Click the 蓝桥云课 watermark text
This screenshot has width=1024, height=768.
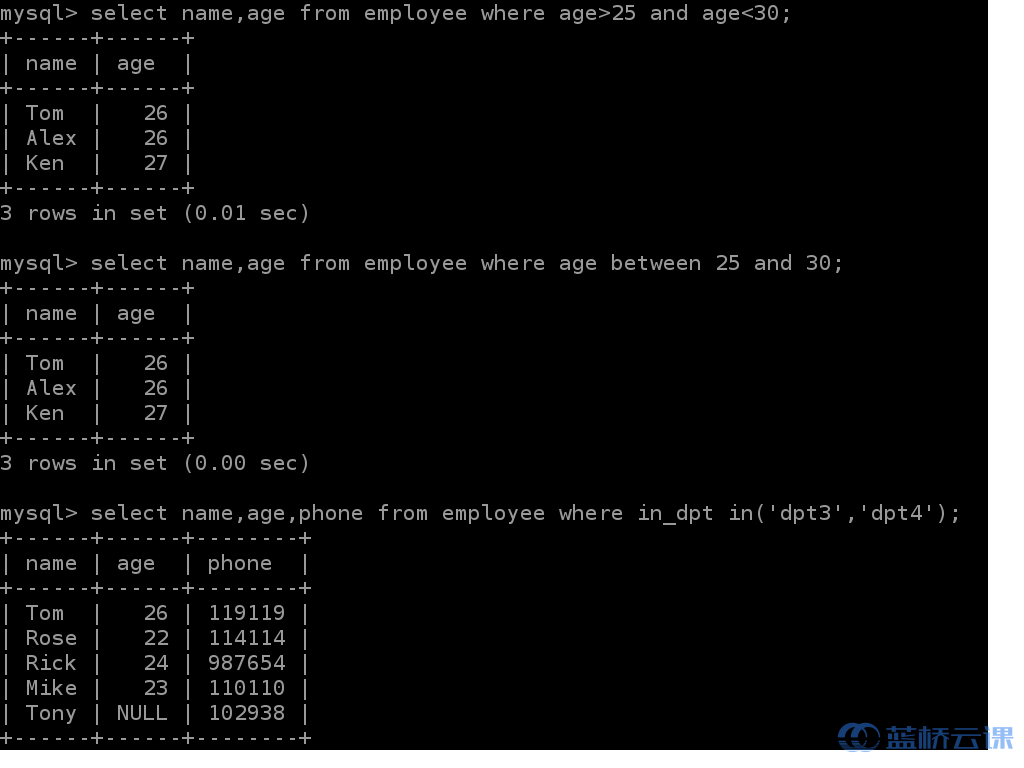click(x=949, y=738)
